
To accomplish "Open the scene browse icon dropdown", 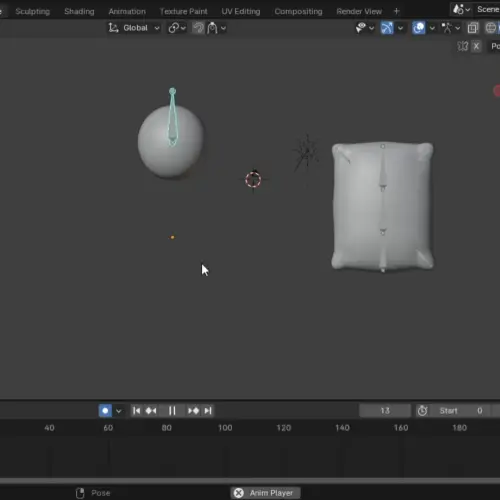I will pos(461,9).
